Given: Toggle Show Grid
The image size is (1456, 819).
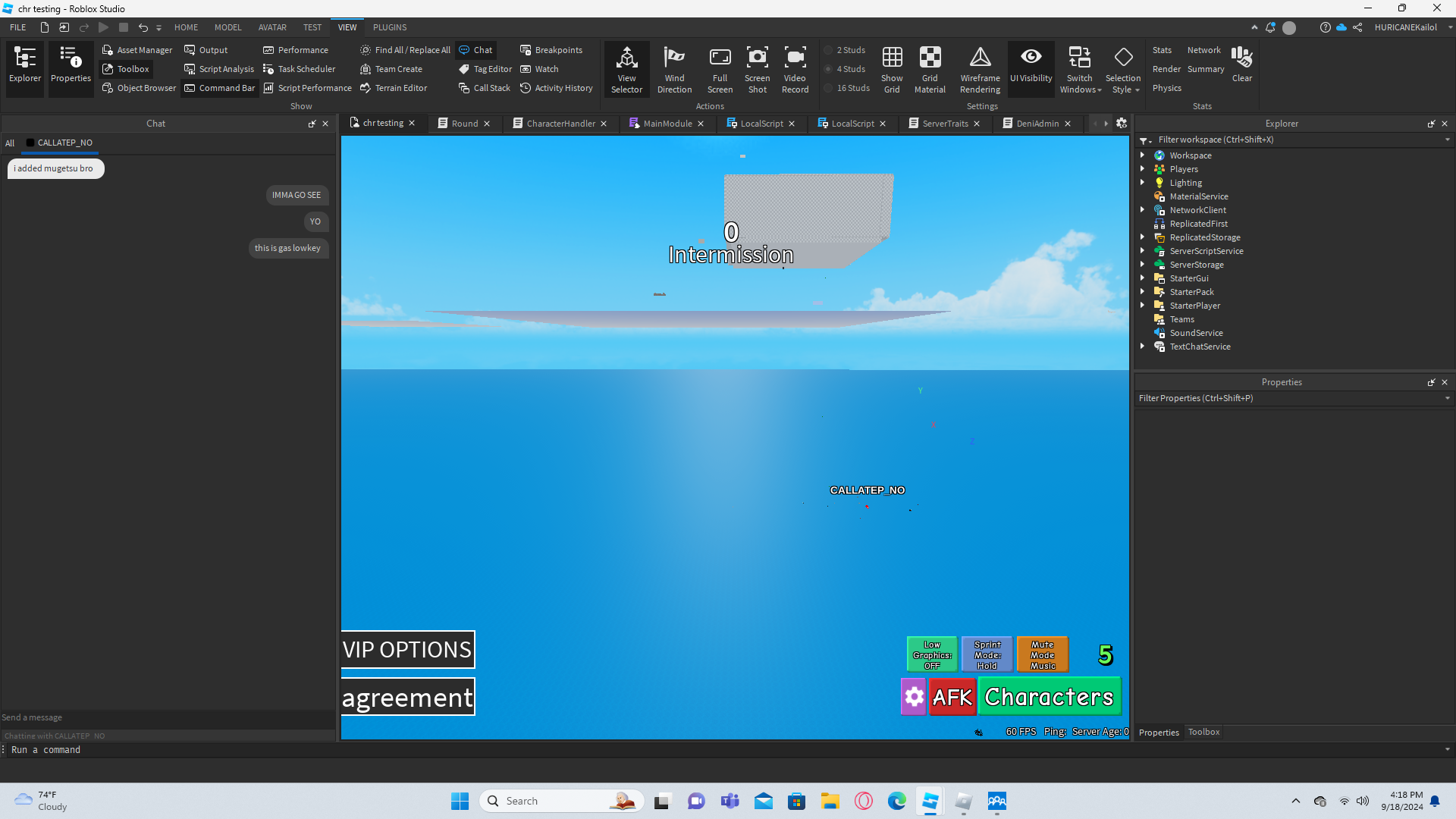Looking at the screenshot, I should coord(892,68).
